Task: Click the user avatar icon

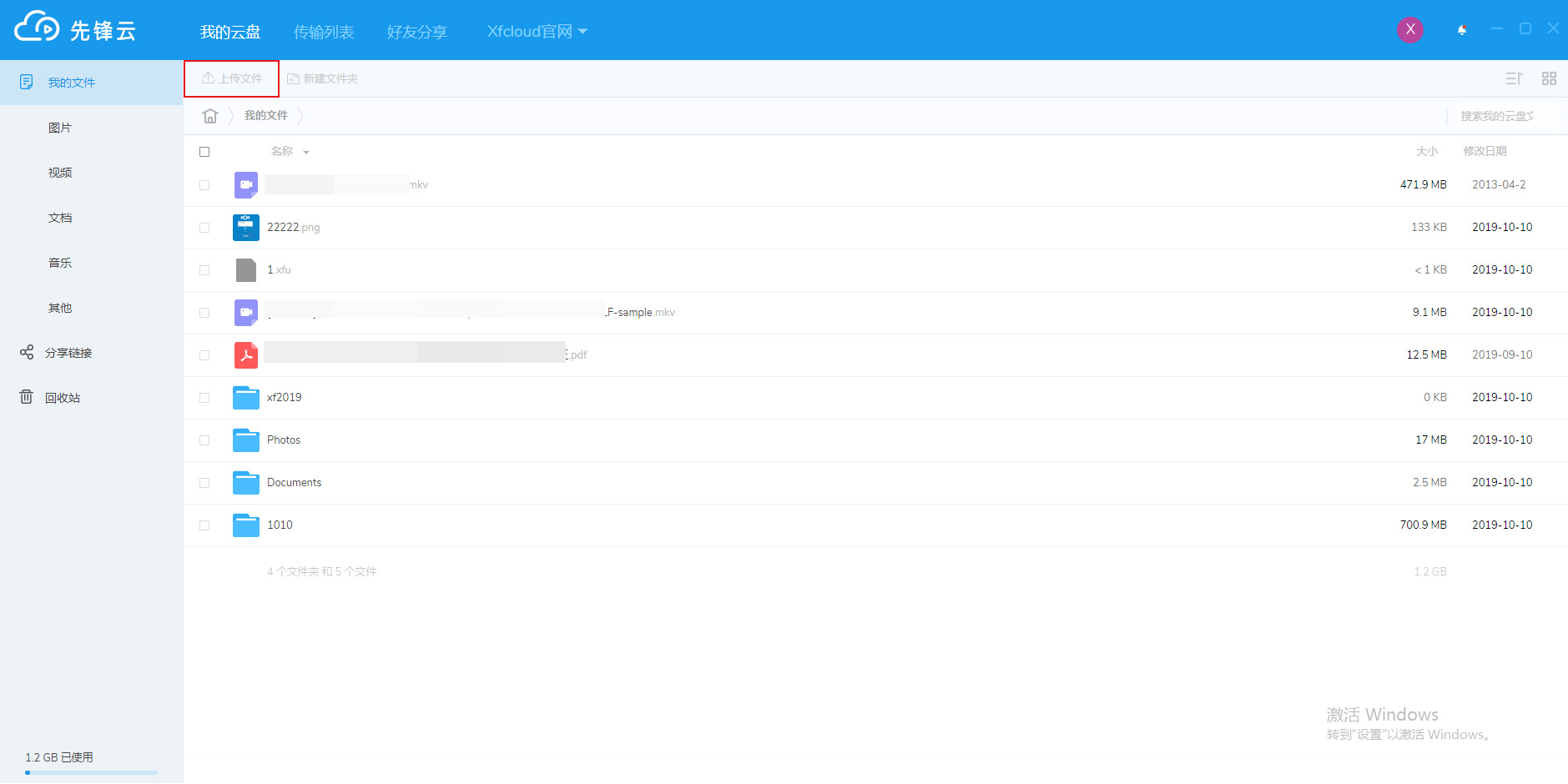Action: [x=1409, y=29]
